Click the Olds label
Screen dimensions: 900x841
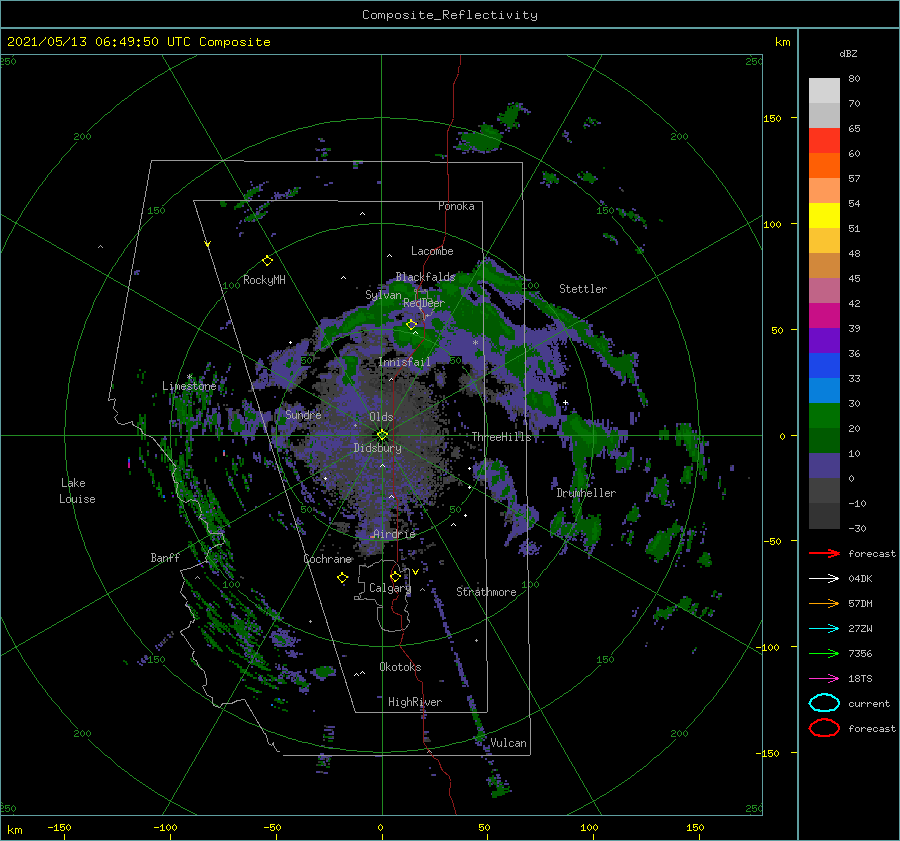pyautogui.click(x=381, y=417)
